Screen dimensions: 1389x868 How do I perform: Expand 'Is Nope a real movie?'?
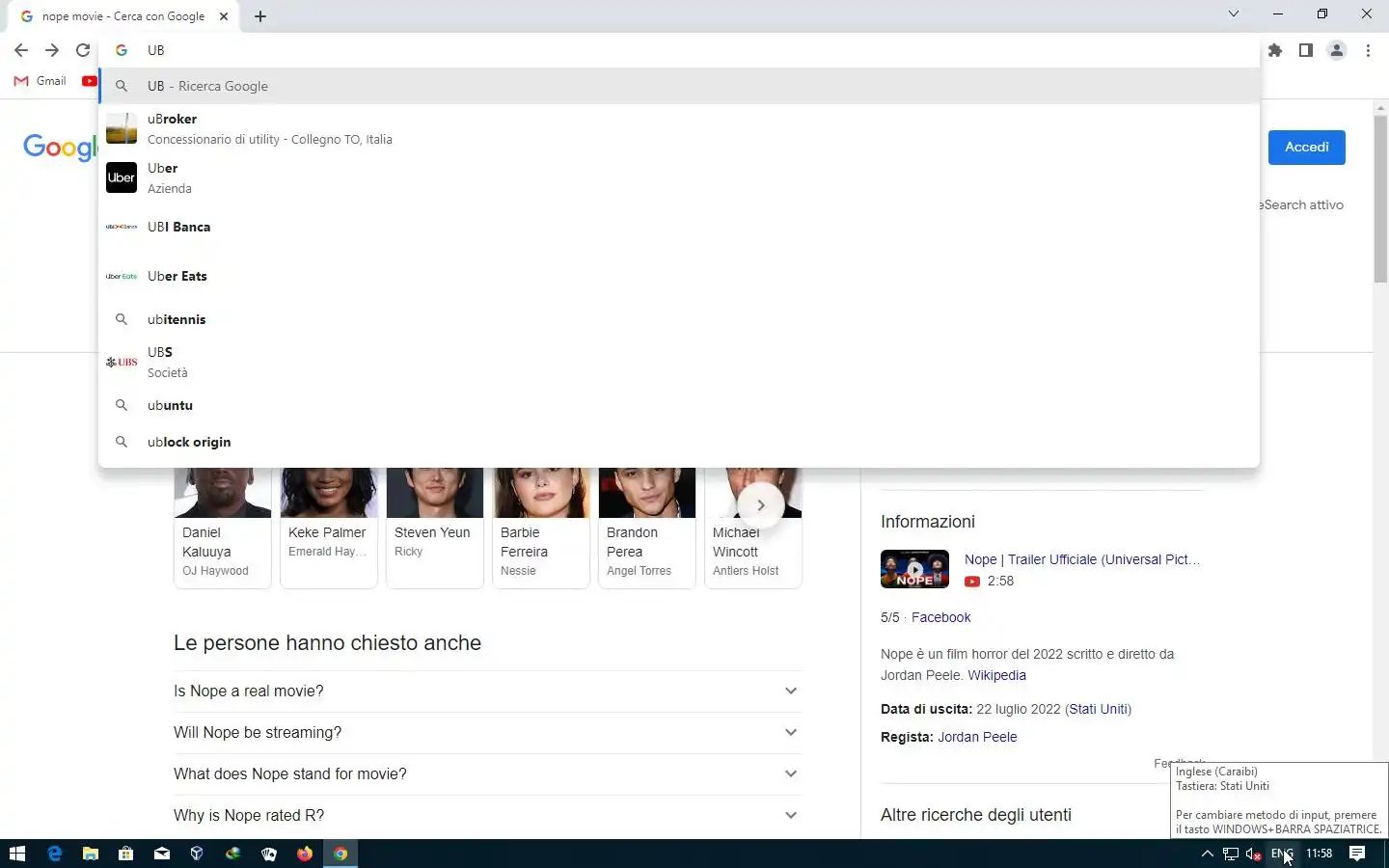click(487, 692)
